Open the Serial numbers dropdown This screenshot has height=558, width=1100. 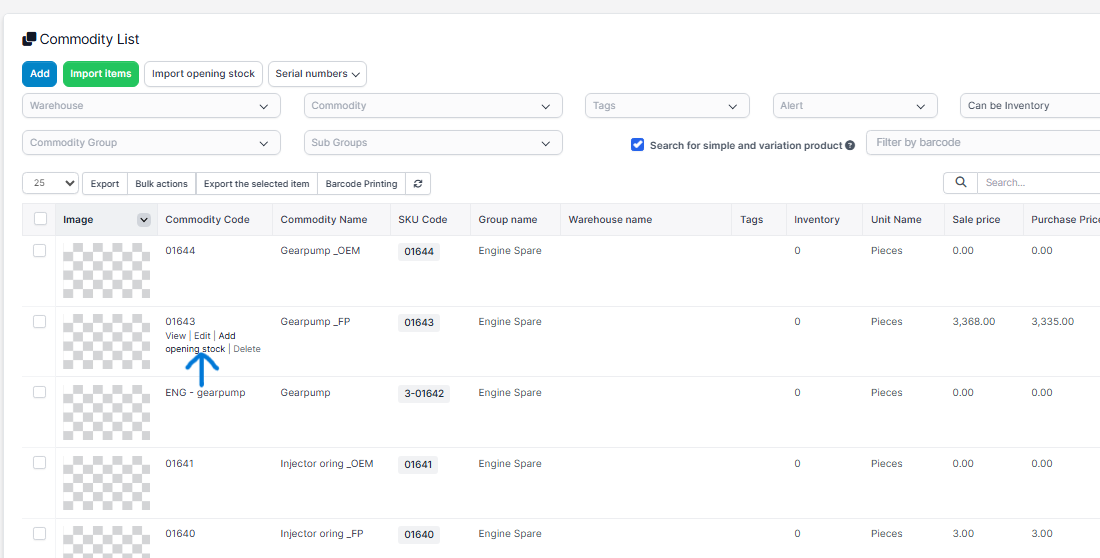[x=317, y=74]
